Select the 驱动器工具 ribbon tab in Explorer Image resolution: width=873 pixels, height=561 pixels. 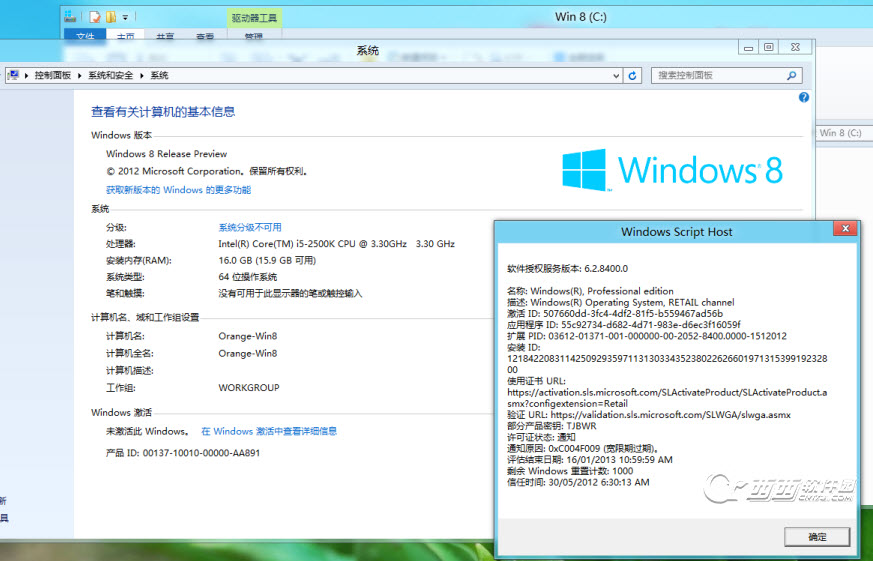coord(254,18)
